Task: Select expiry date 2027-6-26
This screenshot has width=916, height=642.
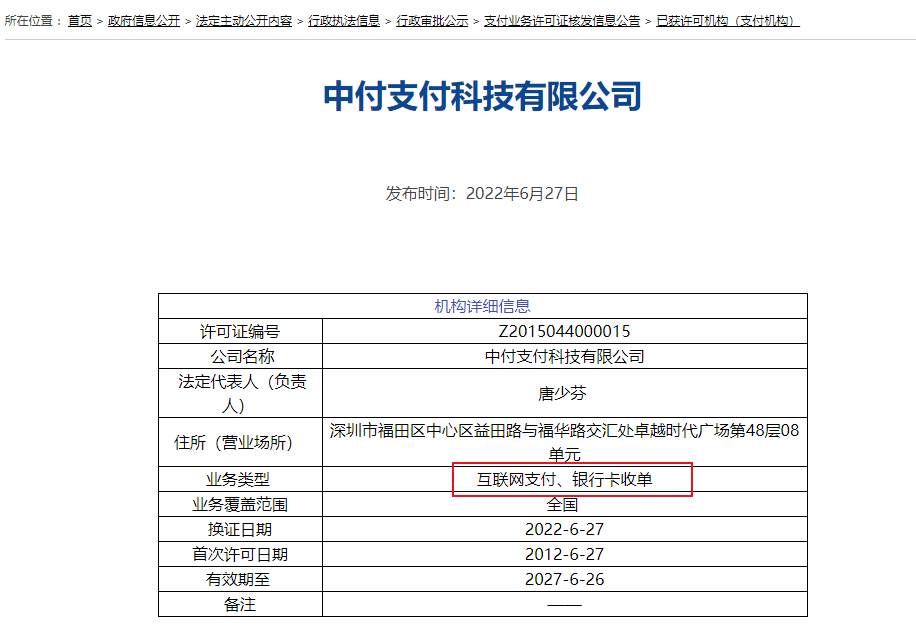Action: [564, 579]
